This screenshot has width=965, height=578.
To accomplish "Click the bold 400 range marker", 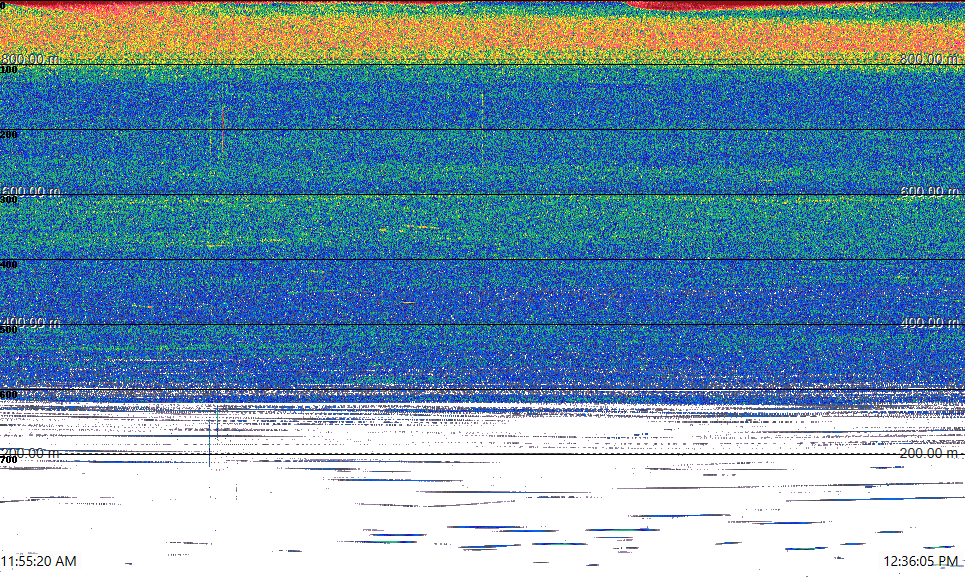I will [x=9, y=265].
